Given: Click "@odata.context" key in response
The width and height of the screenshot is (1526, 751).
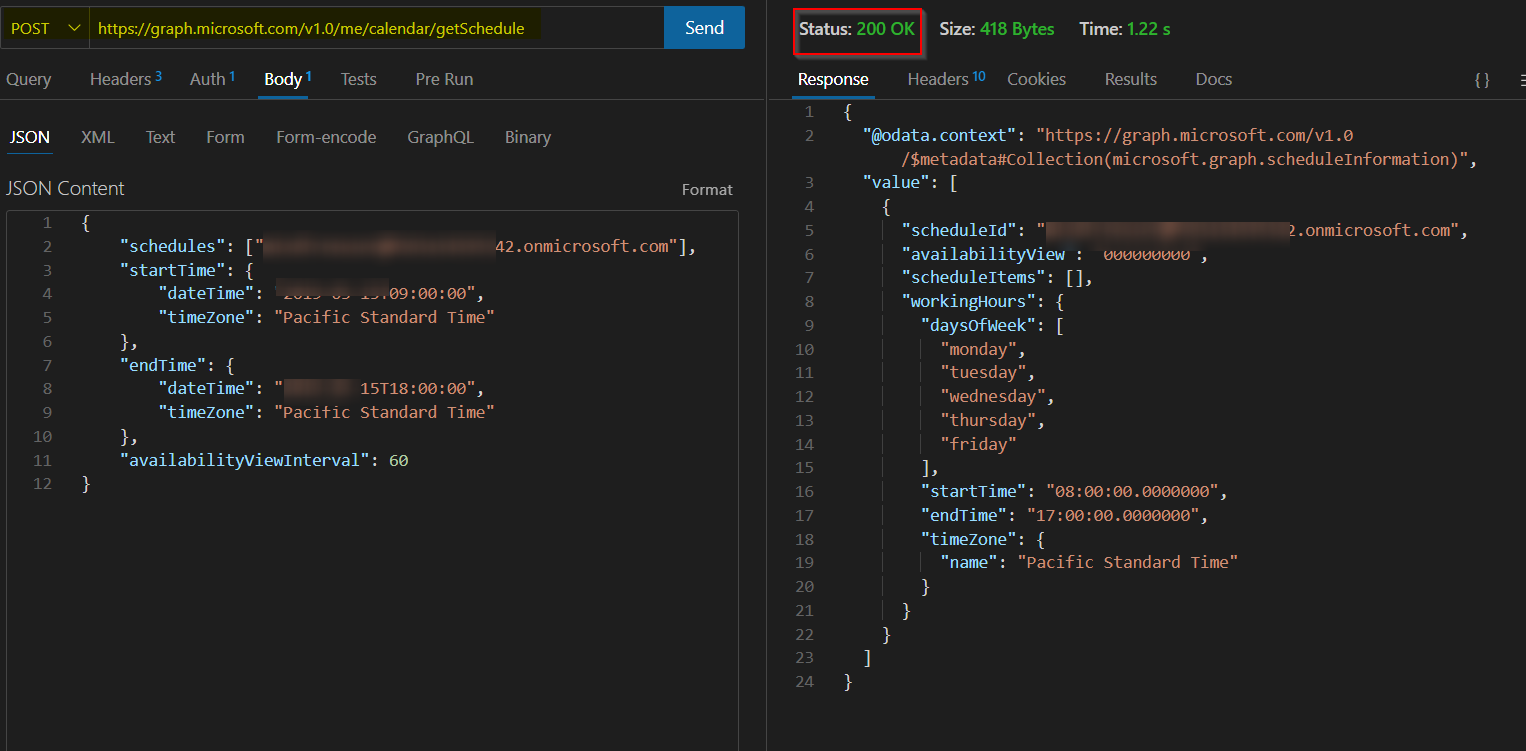Looking at the screenshot, I should (x=940, y=135).
